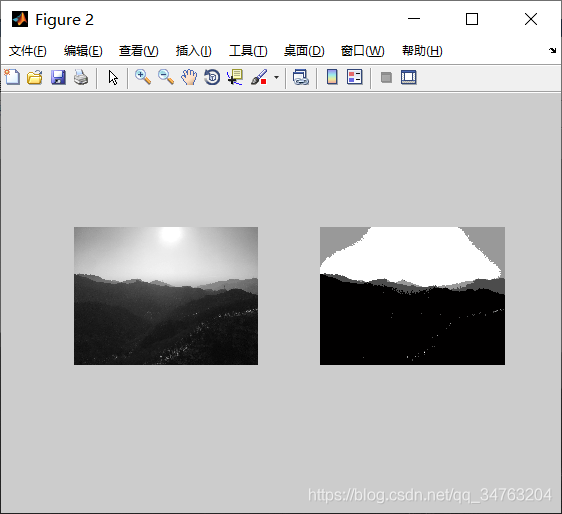
Task: Maximize the Figure 2 window
Action: point(472,19)
